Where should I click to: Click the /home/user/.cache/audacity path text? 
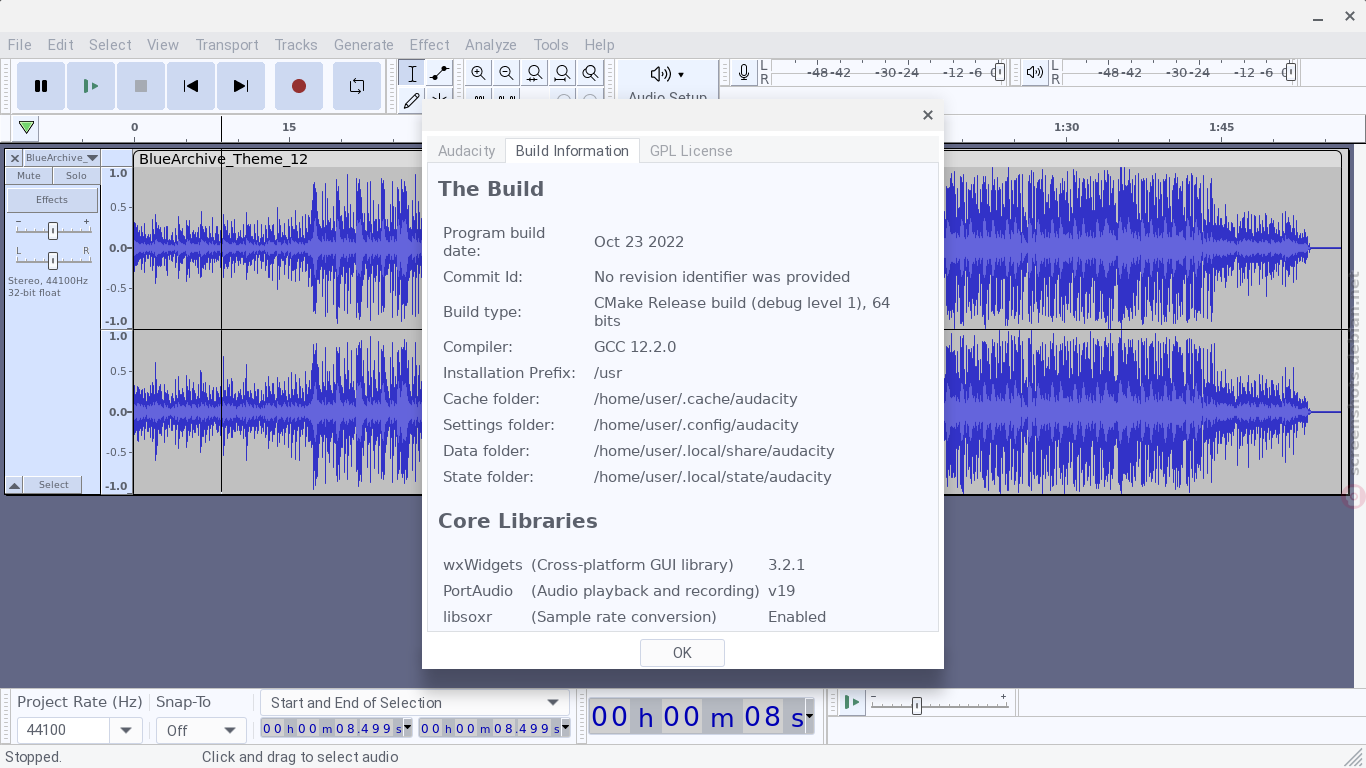coord(696,399)
